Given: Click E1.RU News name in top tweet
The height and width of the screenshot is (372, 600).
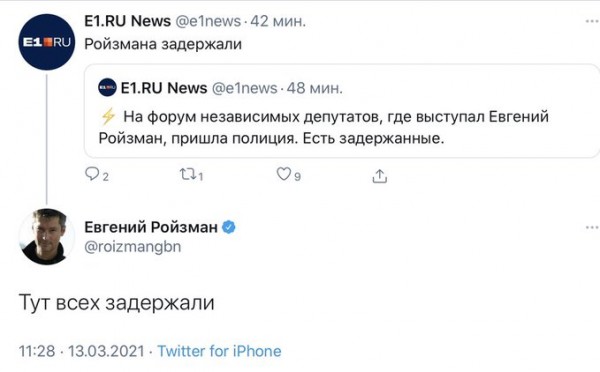Looking at the screenshot, I should click(x=127, y=21).
